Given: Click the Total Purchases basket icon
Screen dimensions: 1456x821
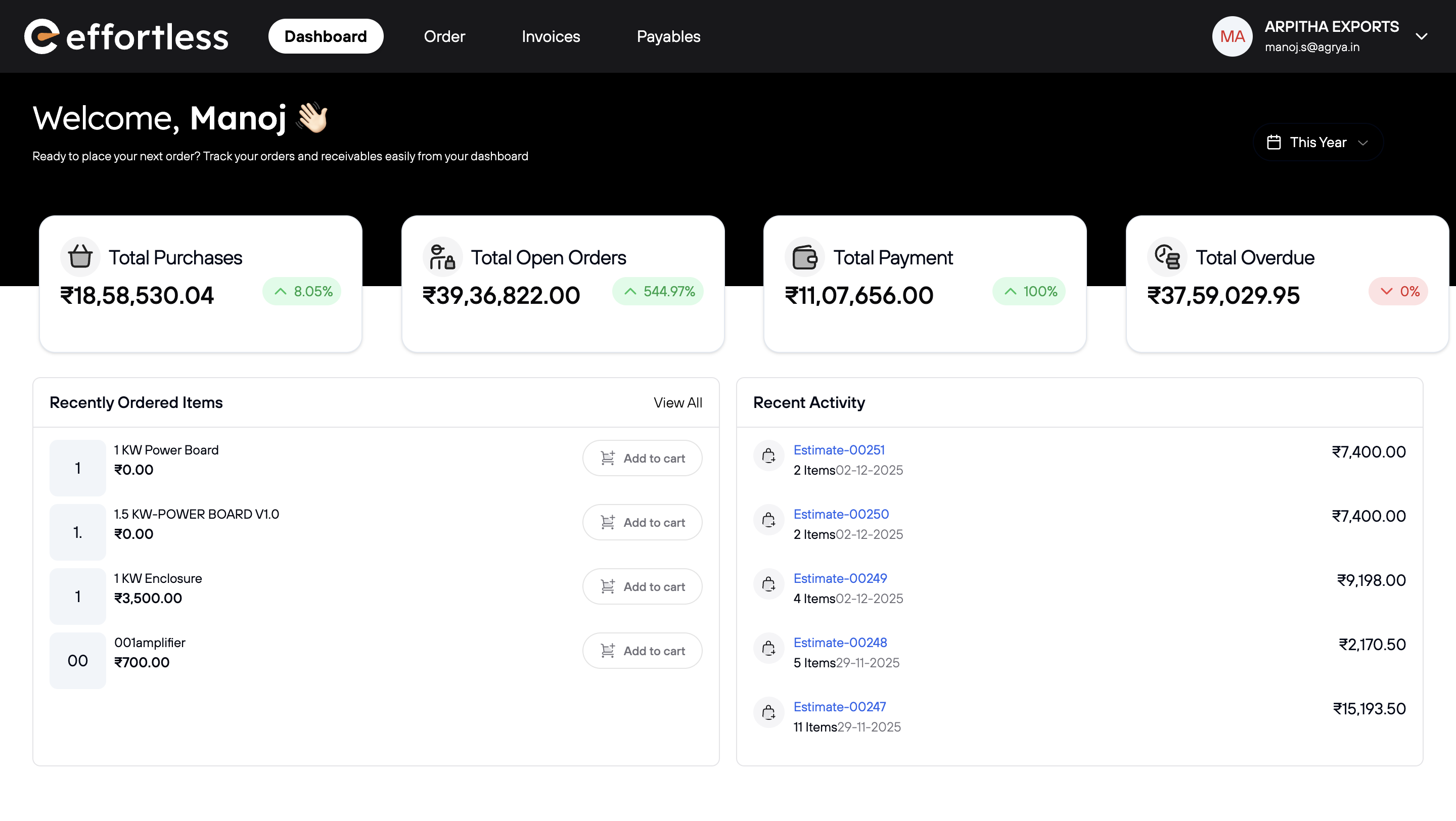Looking at the screenshot, I should click(x=80, y=257).
